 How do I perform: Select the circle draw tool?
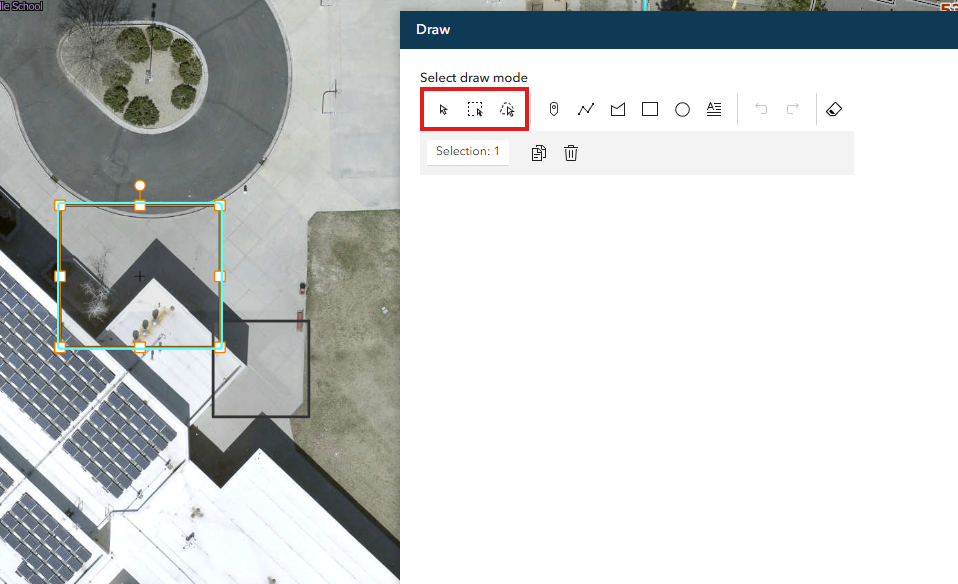coord(682,109)
